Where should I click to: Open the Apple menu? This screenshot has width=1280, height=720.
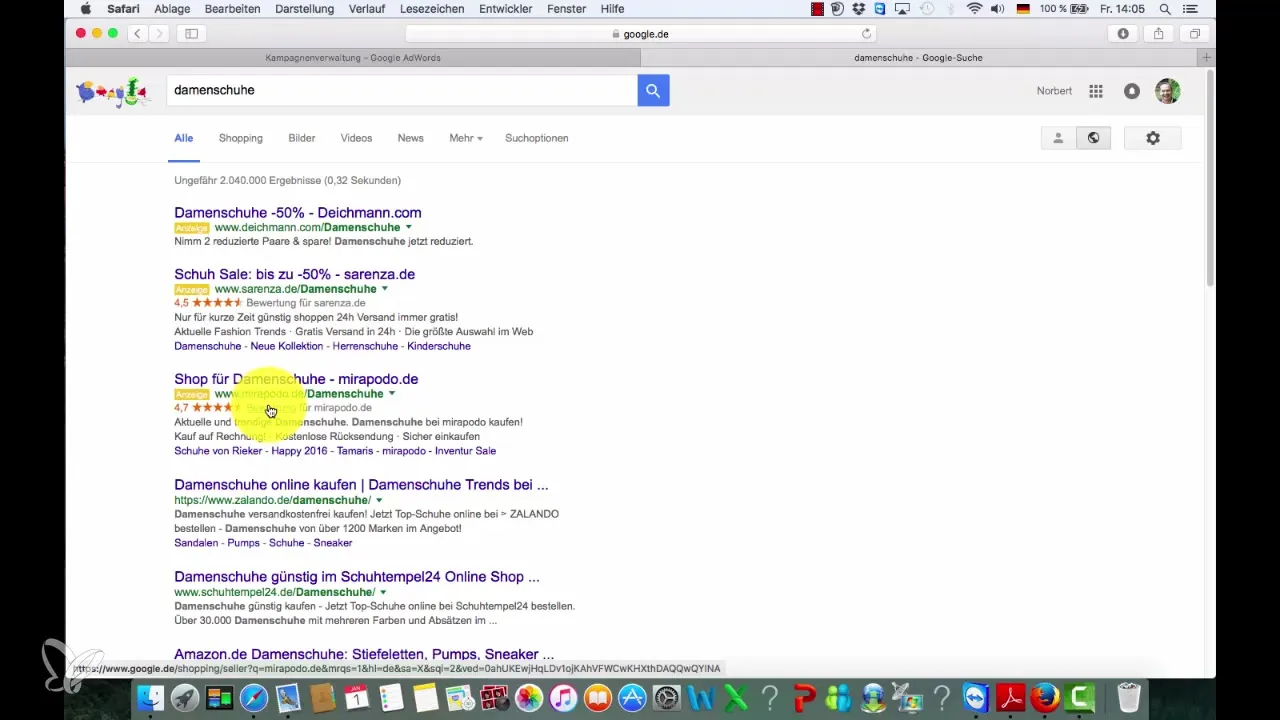(x=85, y=9)
